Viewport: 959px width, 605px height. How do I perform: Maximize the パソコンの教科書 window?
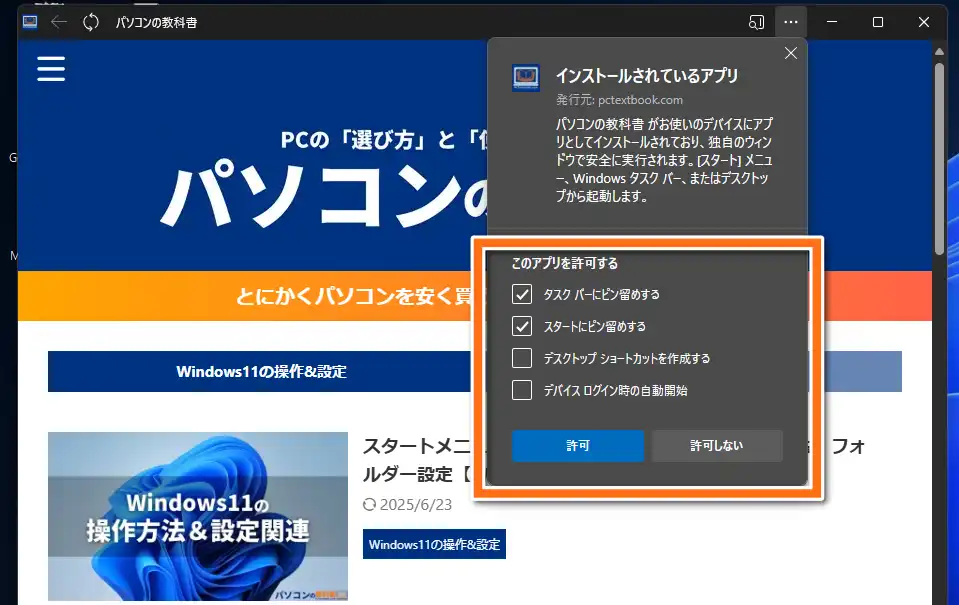coord(878,23)
